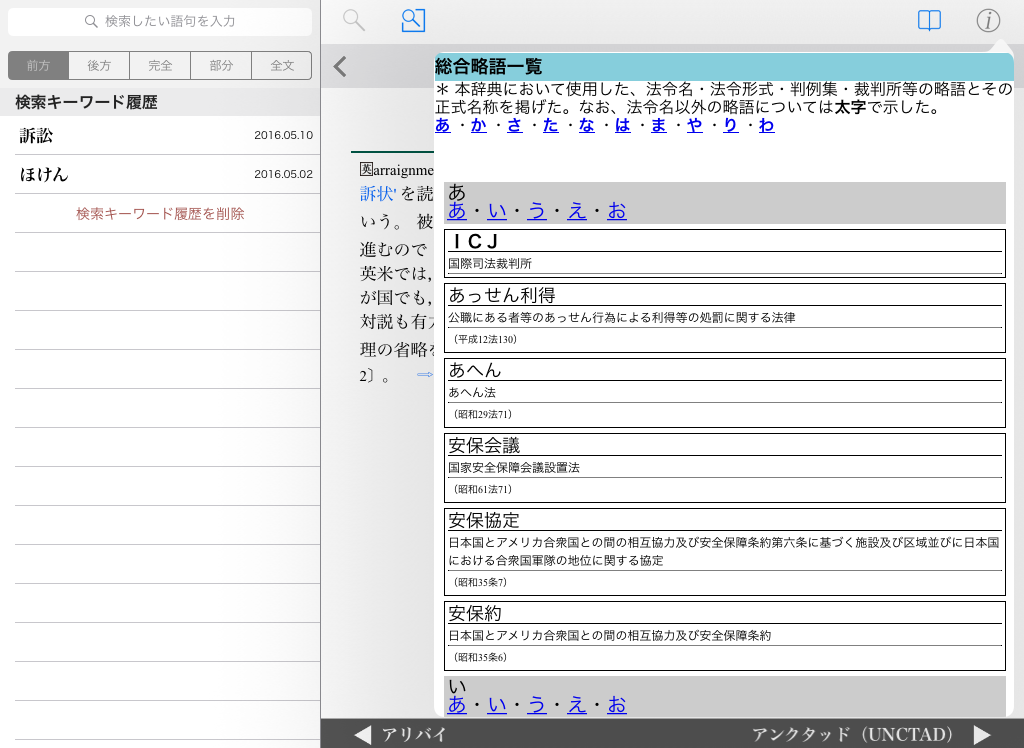Switch to 部分 search mode
Screen dimensions: 1024x748
(x=221, y=65)
